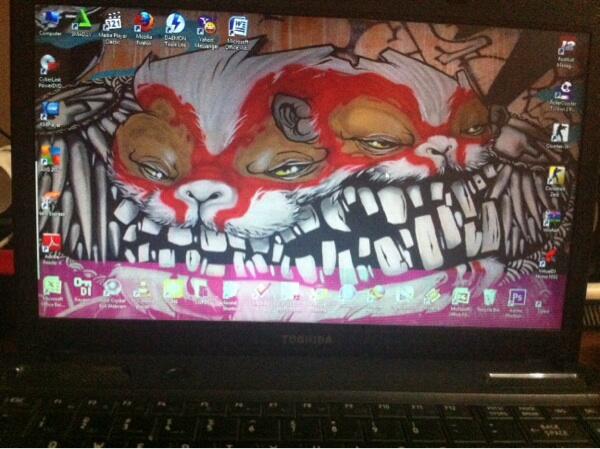The width and height of the screenshot is (600, 449).
Task: Open Media Player Classic shortcut
Action: point(112,28)
